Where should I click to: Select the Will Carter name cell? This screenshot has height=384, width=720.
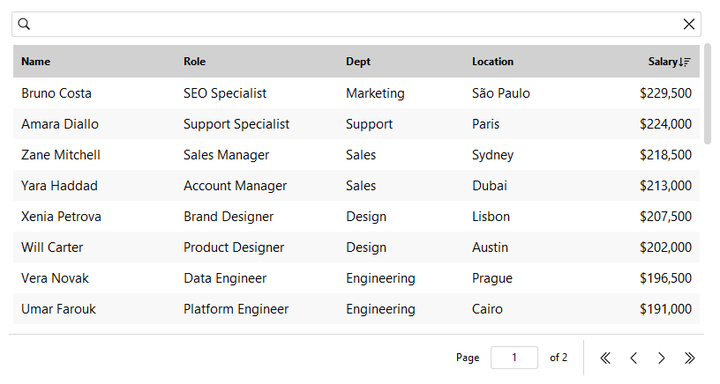pyautogui.click(x=52, y=247)
